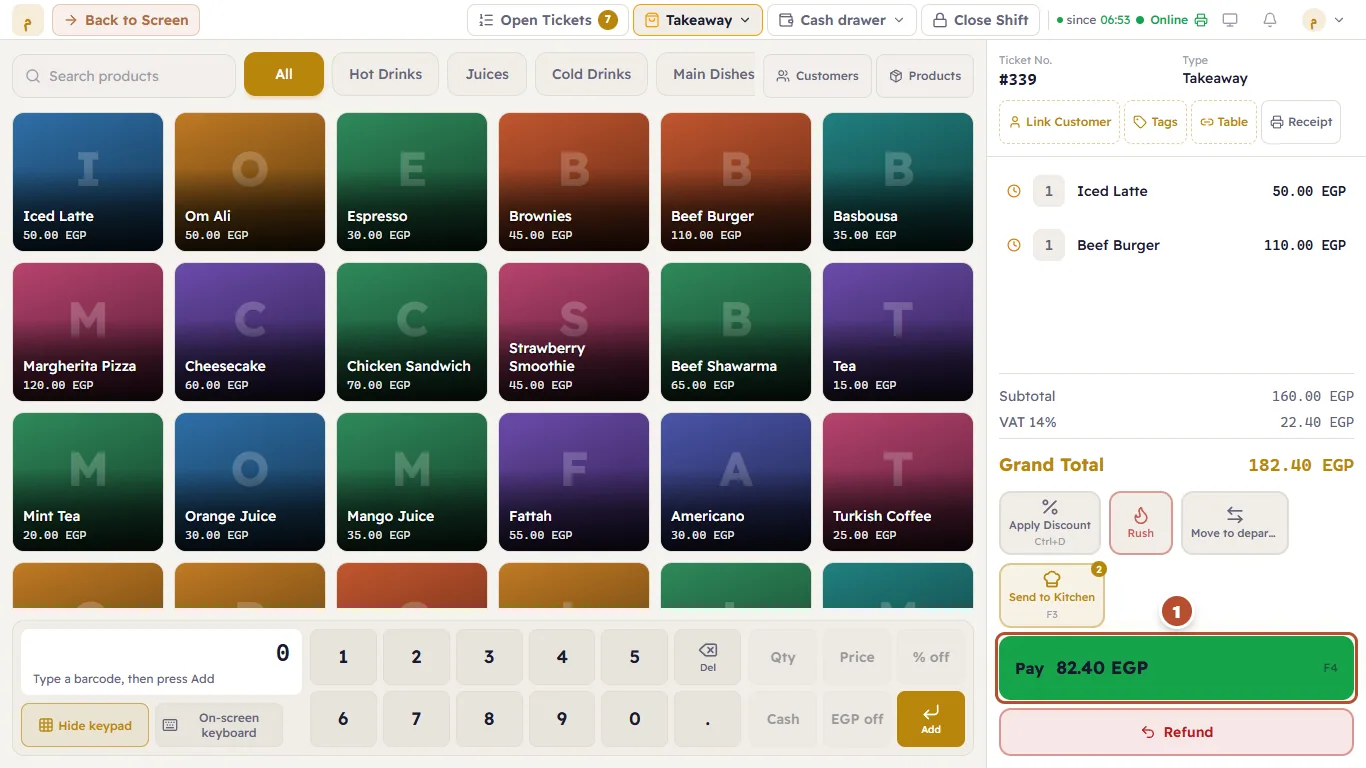
Task: Open the Cash drawer dropdown
Action: click(x=842, y=20)
